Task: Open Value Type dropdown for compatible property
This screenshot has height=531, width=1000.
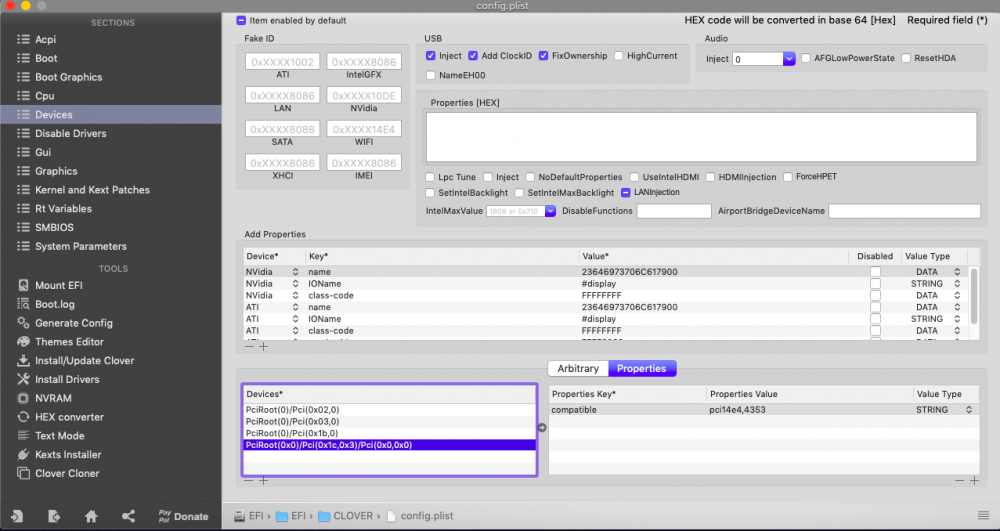Action: (968, 410)
